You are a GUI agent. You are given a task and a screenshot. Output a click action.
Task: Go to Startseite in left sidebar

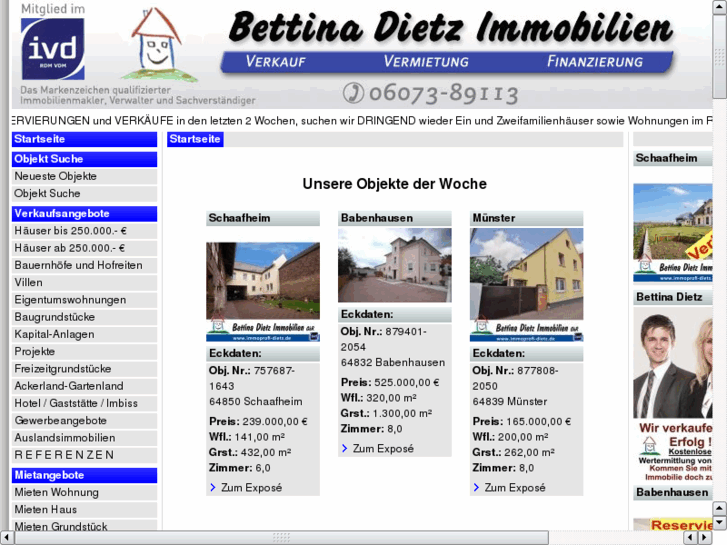pos(84,139)
